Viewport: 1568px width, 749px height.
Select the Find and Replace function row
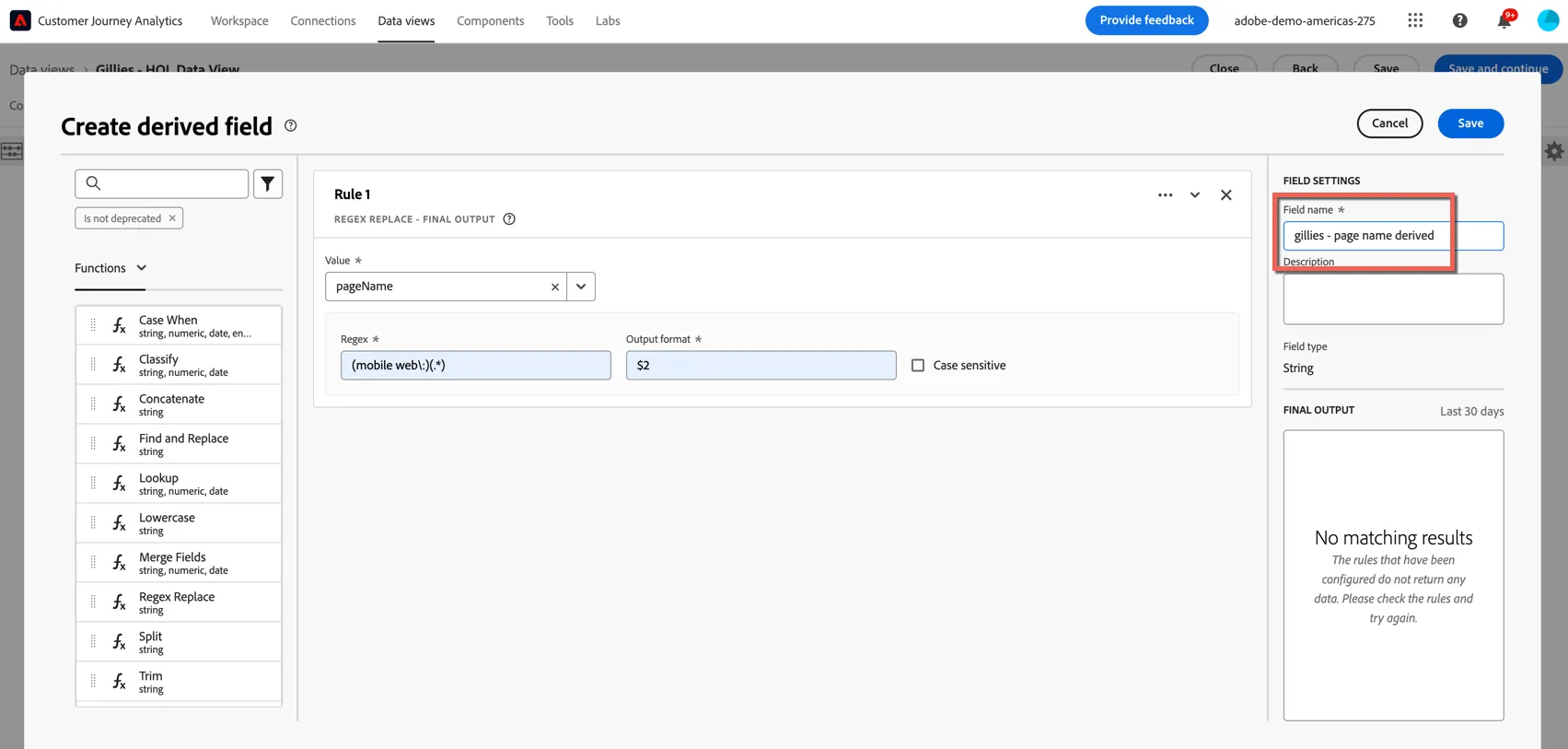point(179,444)
